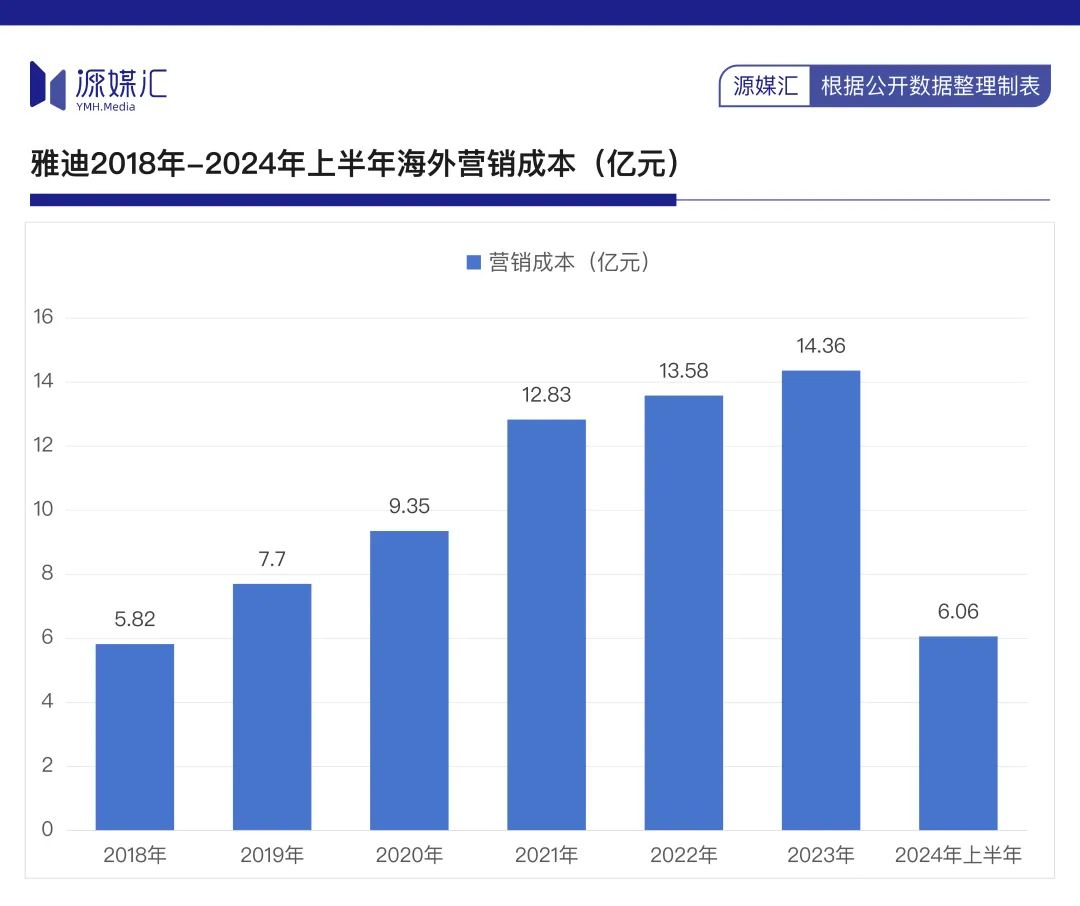
Task: Click the YMH.Media text under logo
Action: point(105,107)
